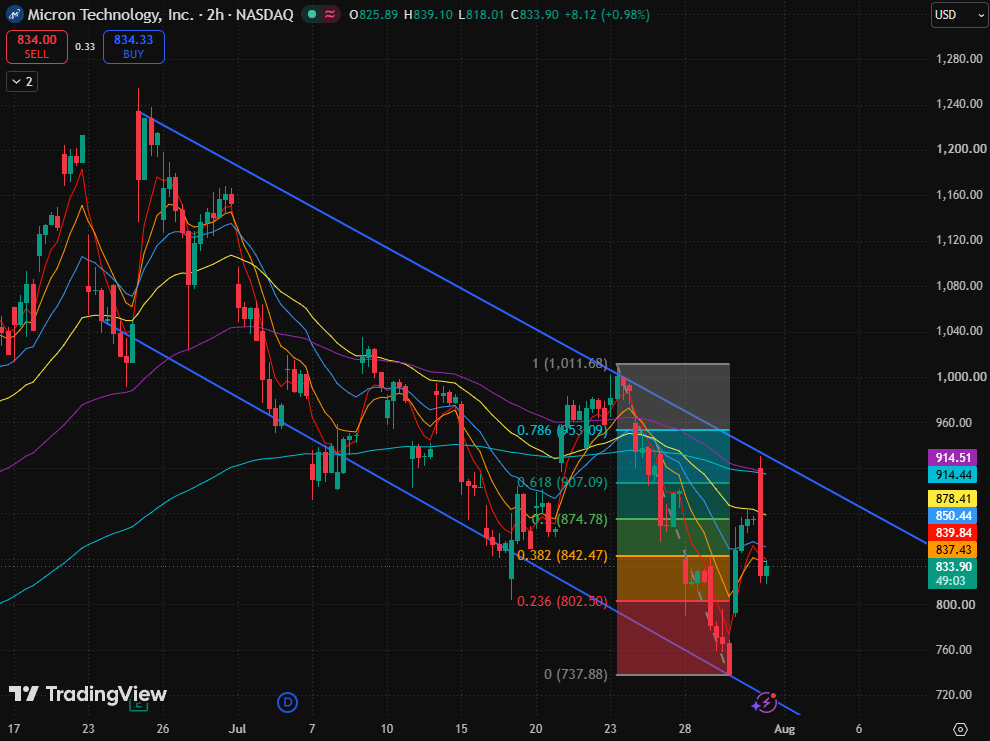Screen dimensions: 990x741
Task: Click the 1,000.00 price axis label
Action: [961, 376]
